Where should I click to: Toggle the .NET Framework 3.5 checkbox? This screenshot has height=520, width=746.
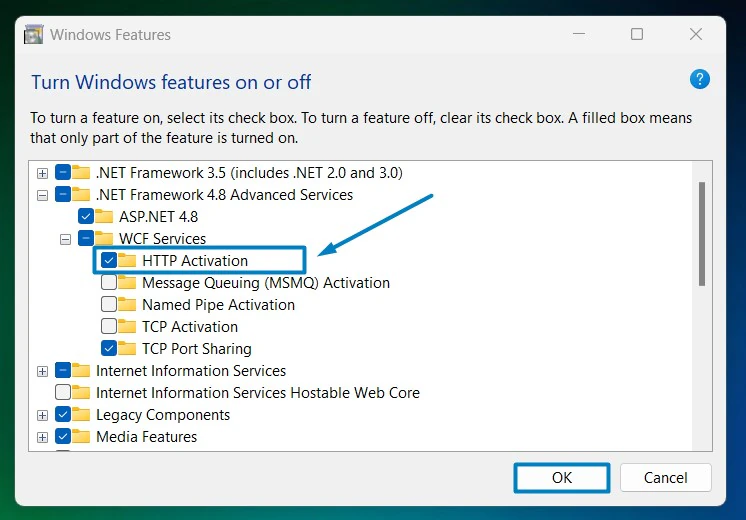63,172
